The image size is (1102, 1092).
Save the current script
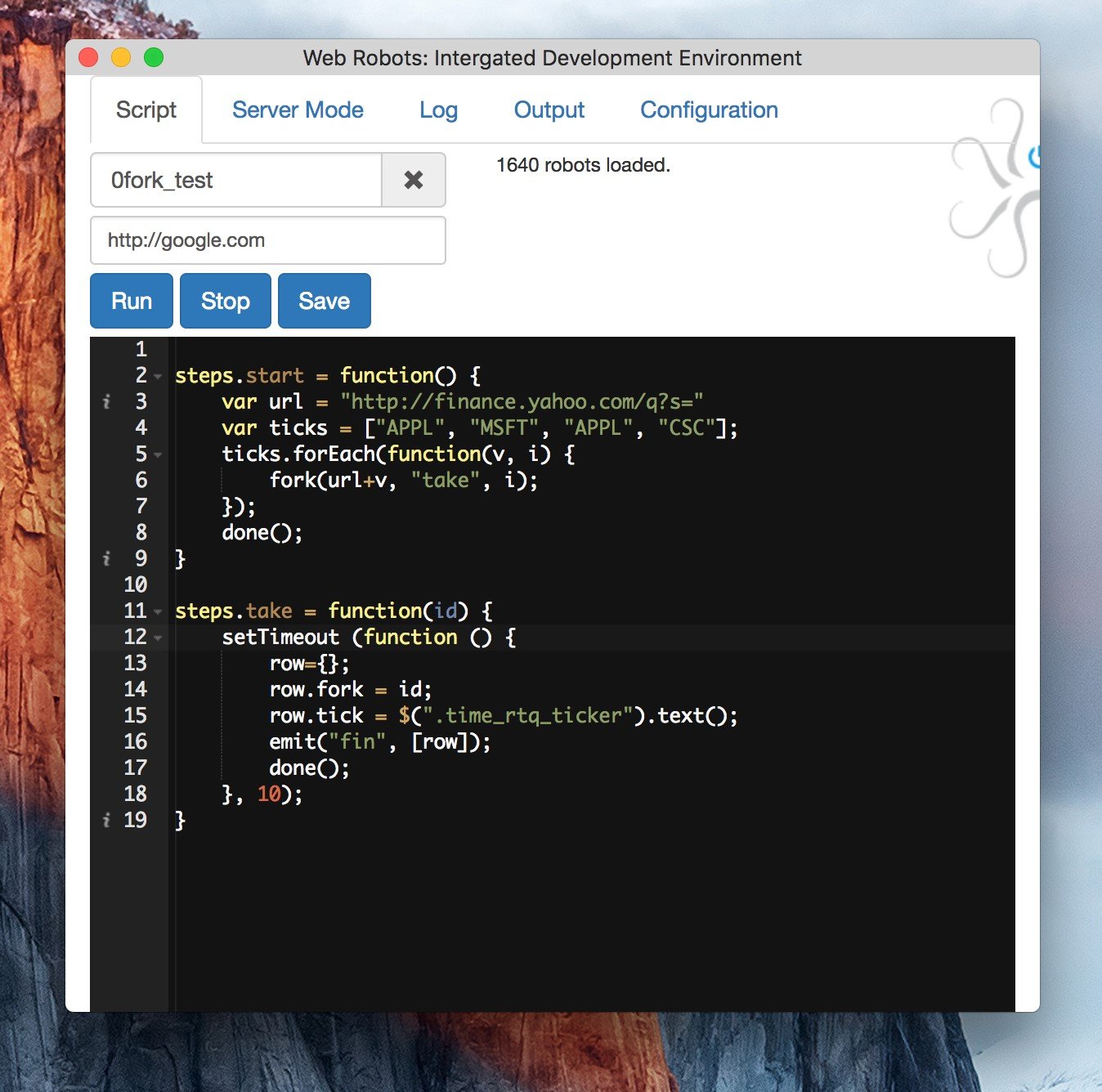[x=325, y=301]
